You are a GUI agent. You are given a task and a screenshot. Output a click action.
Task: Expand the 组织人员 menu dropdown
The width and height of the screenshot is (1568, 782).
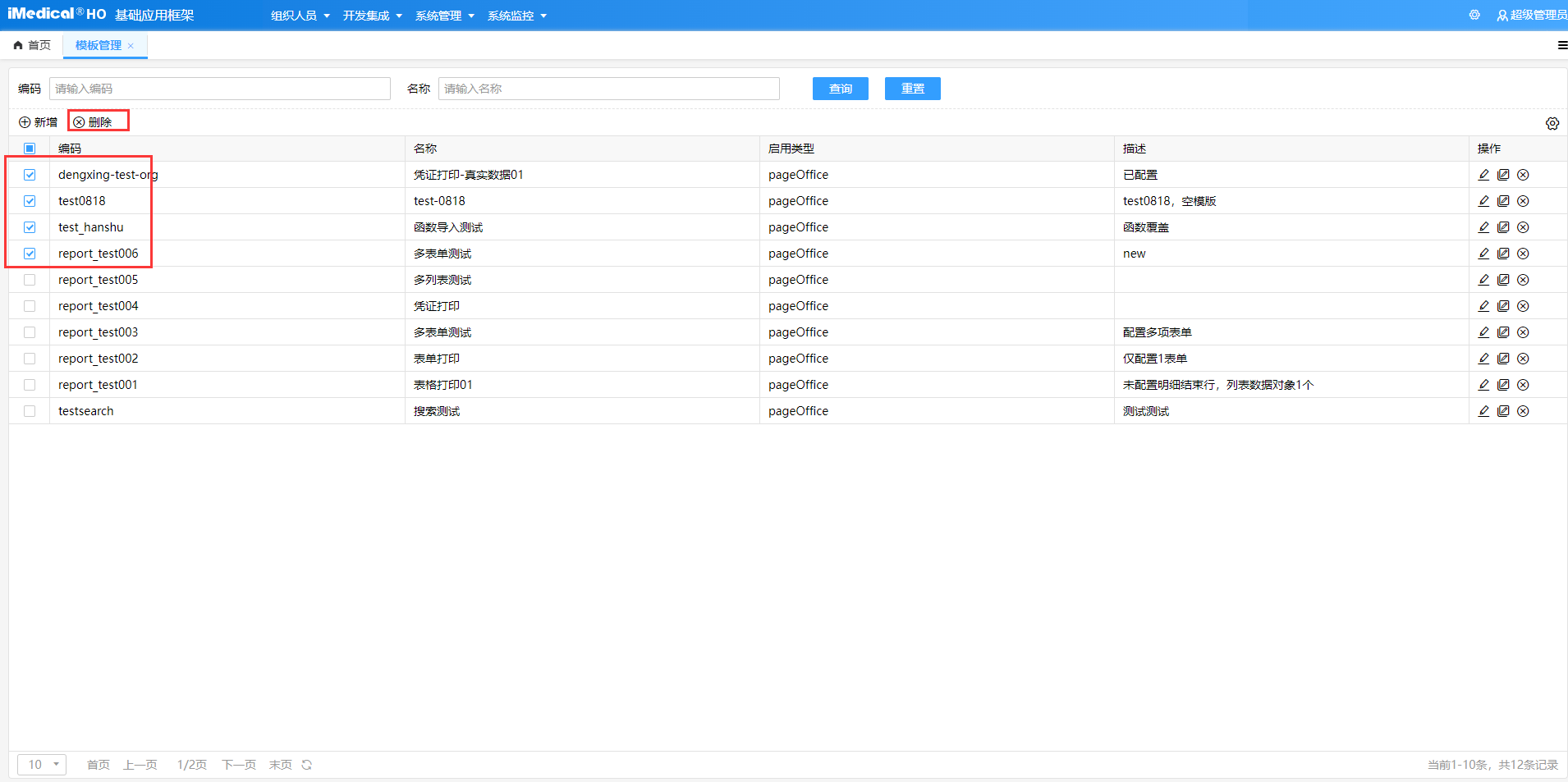click(300, 16)
